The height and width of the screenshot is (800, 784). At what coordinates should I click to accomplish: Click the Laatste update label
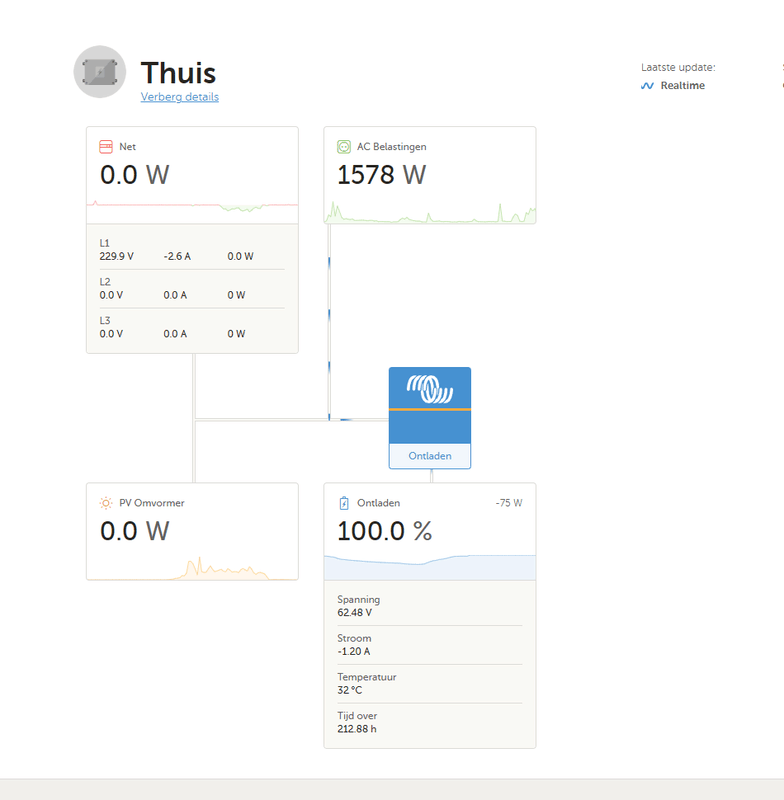(x=678, y=67)
